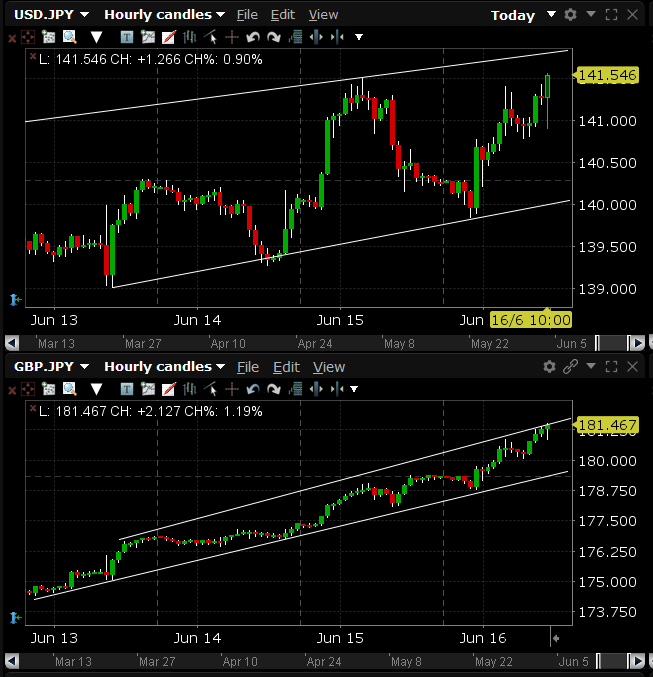The image size is (653, 677).
Task: Open the File menu in GBP.JPY panel
Action: coord(248,367)
